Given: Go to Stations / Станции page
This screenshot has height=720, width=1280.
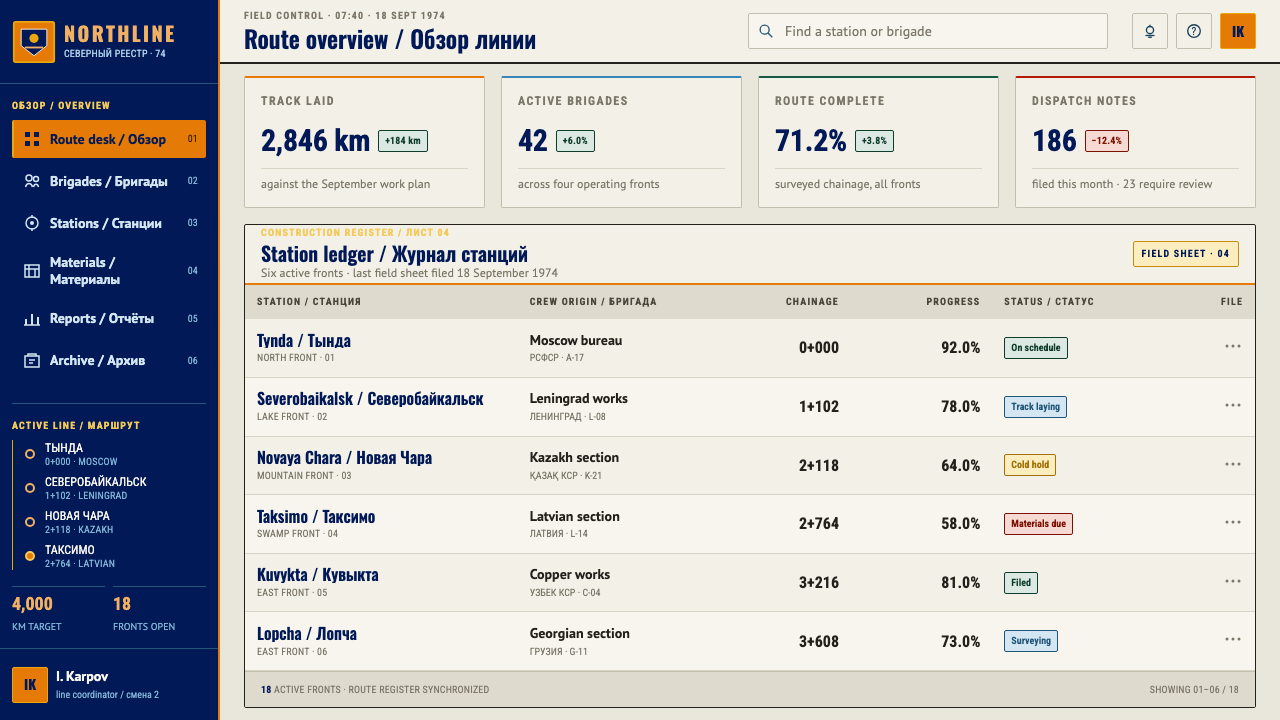Looking at the screenshot, I should (x=109, y=223).
